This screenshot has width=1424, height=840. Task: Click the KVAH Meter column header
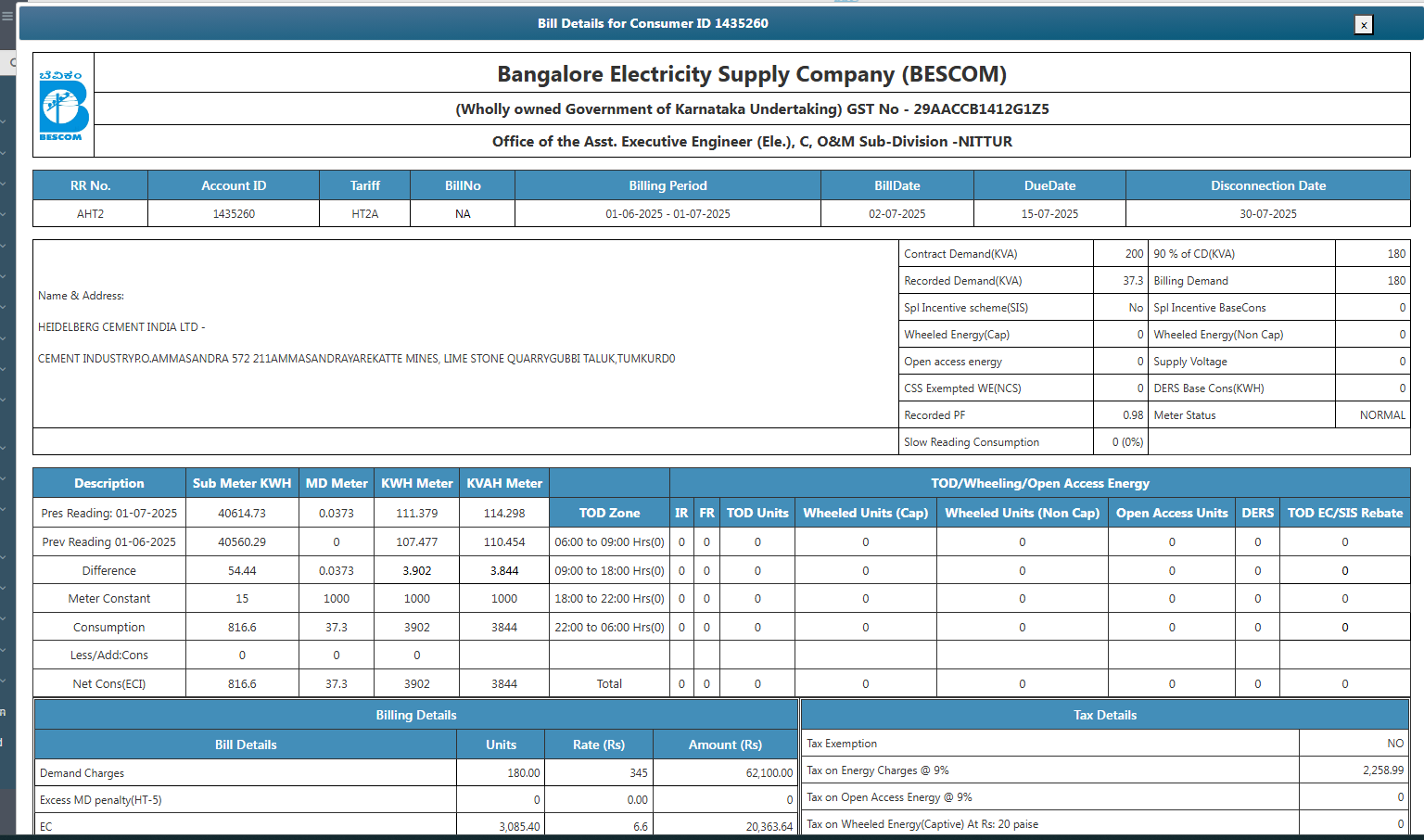(504, 483)
